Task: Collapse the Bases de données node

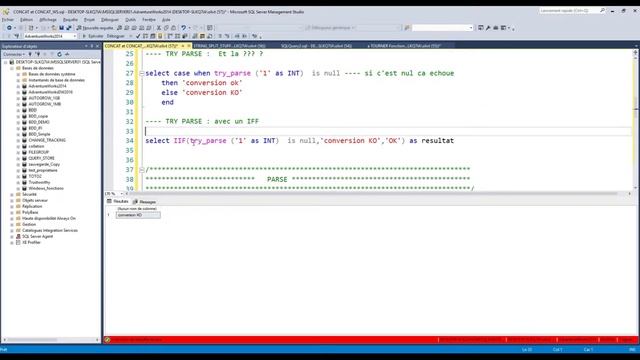Action: (12, 68)
